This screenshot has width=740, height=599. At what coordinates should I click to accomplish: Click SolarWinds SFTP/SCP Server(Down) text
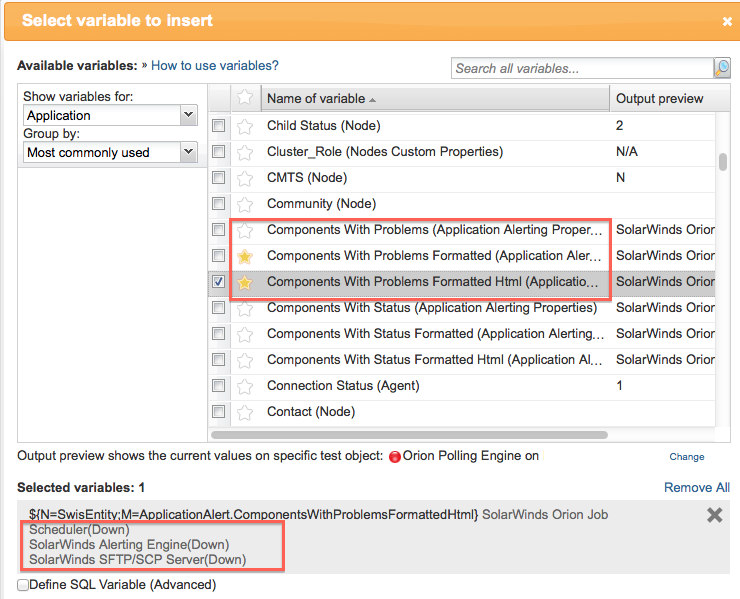(x=137, y=560)
